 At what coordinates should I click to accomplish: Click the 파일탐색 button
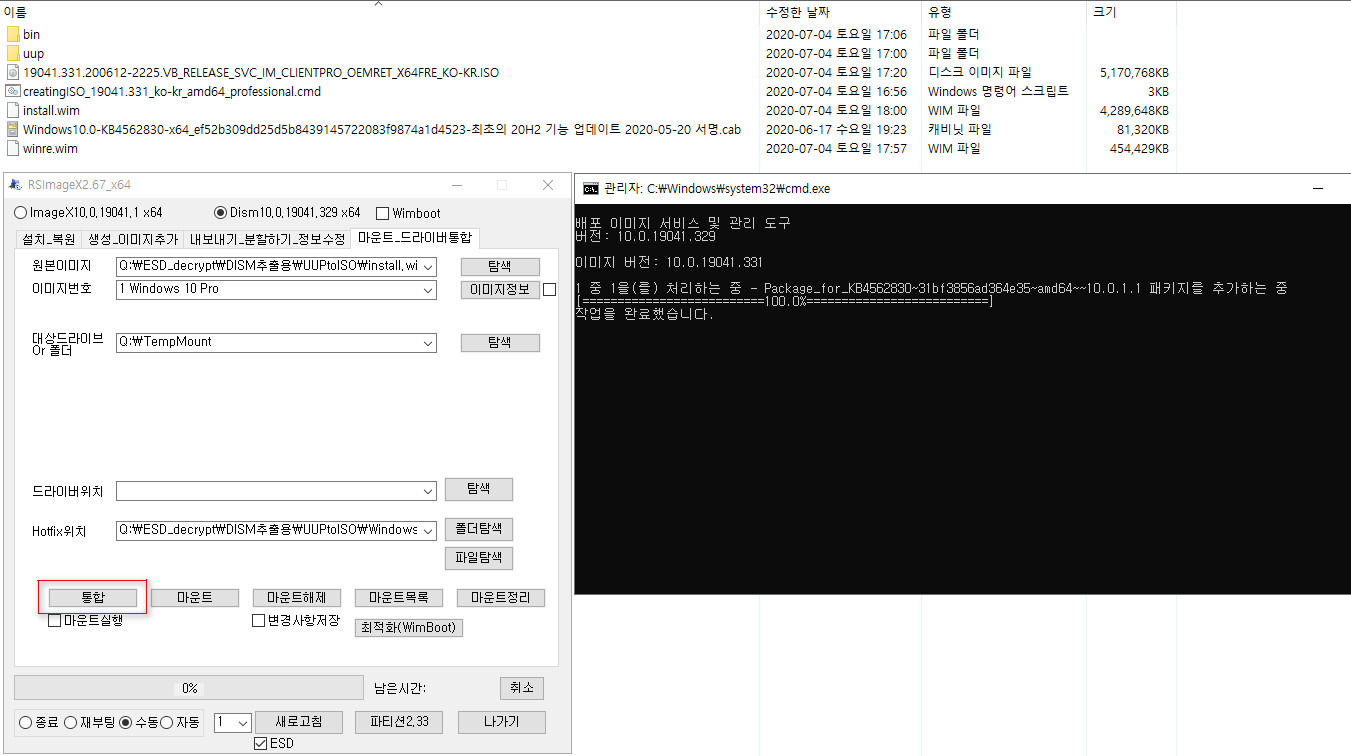click(479, 558)
